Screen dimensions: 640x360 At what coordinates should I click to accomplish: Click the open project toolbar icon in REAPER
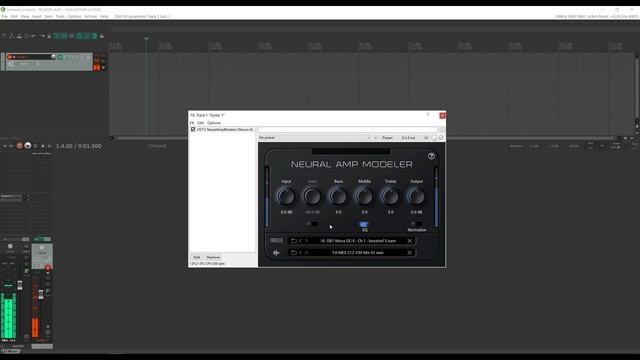click(11, 36)
